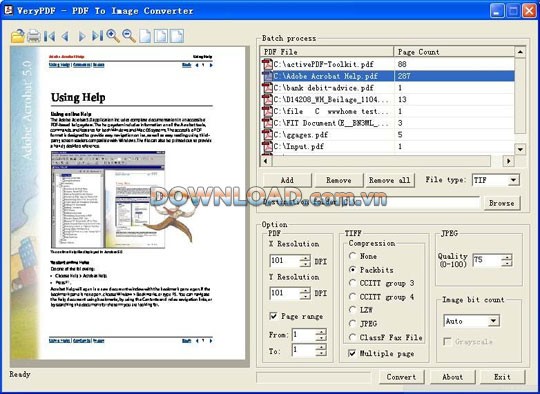This screenshot has width=540, height=394.
Task: Click the VeryPDF app icon in title bar
Action: 8,10
